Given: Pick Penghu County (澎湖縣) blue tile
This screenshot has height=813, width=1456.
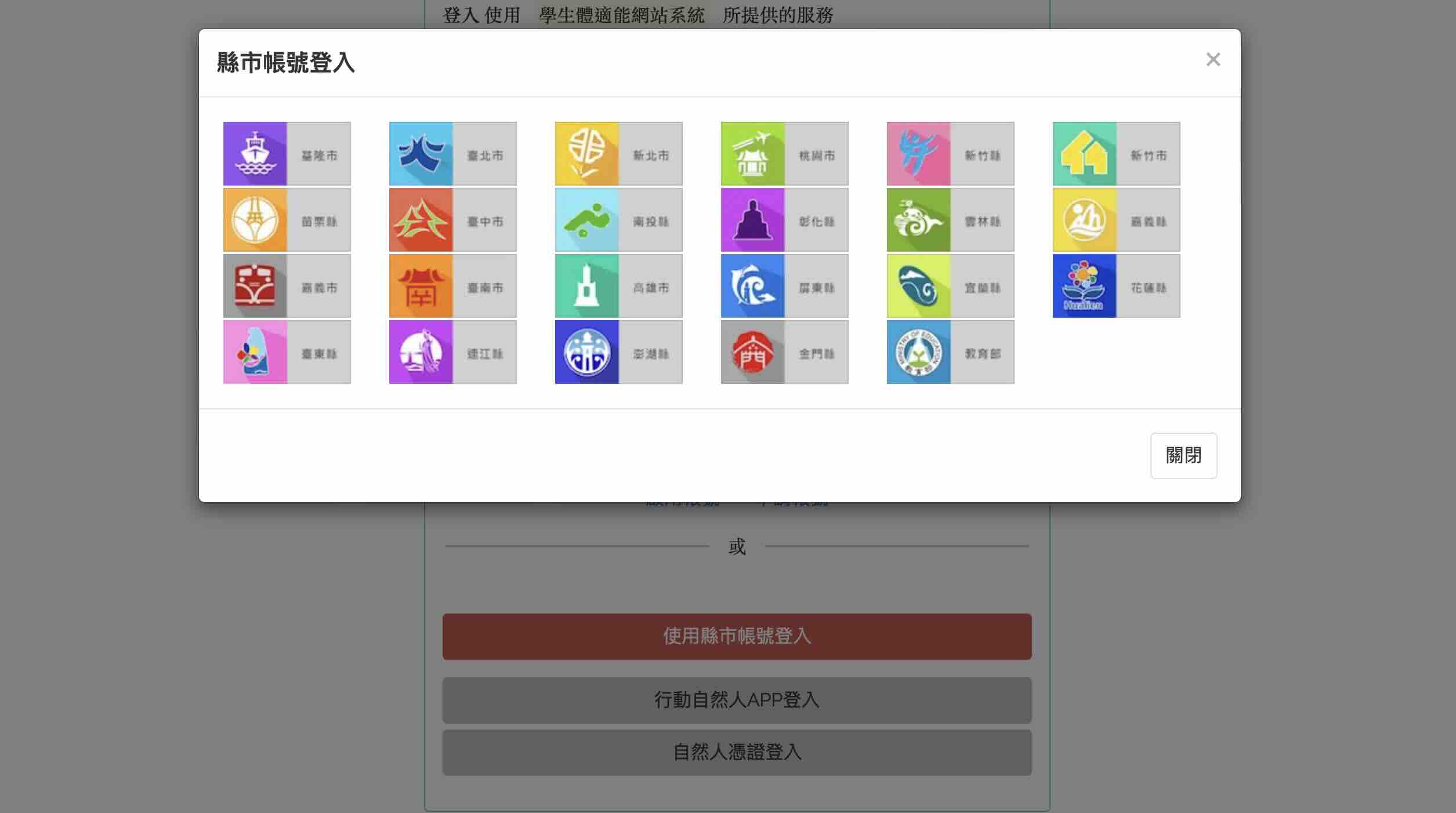Looking at the screenshot, I should [x=618, y=352].
